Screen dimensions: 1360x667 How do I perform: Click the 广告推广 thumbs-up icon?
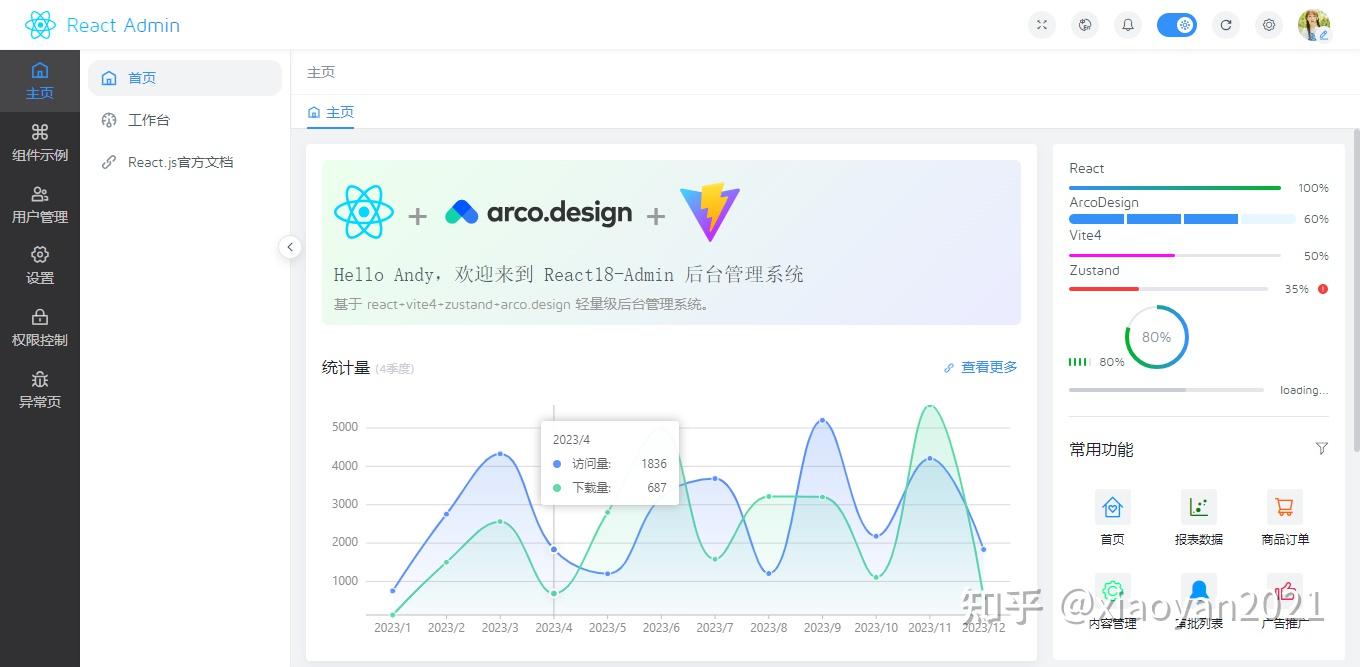pos(1284,591)
